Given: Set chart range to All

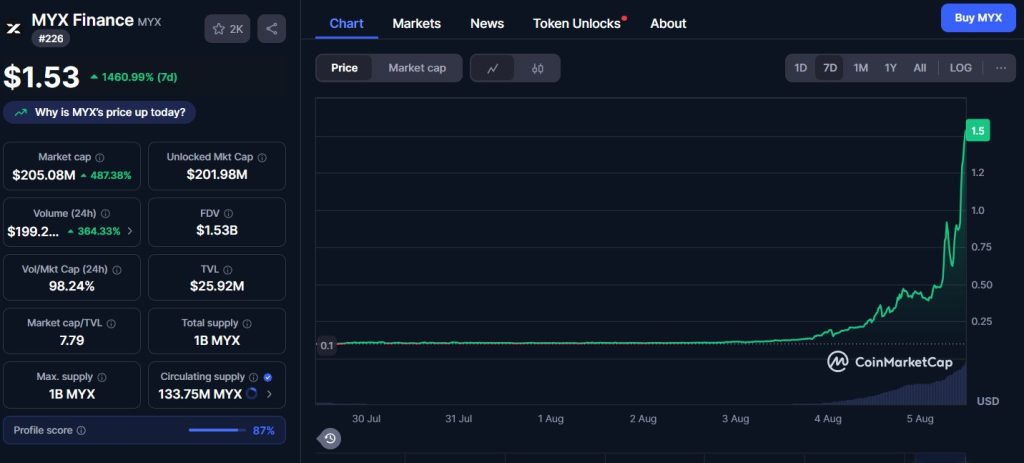Looking at the screenshot, I should (920, 68).
